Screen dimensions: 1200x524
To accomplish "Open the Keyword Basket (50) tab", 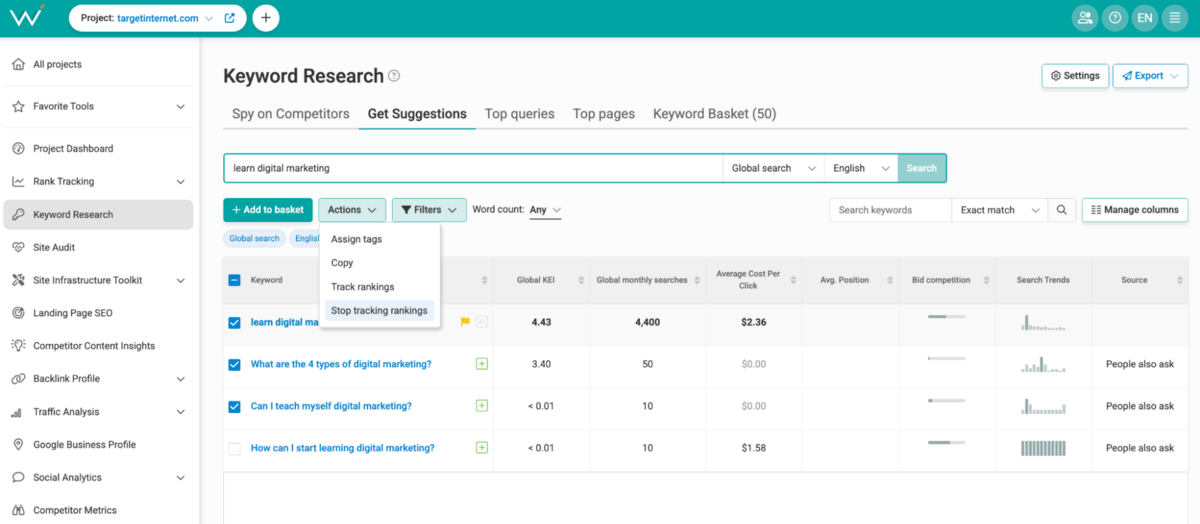I will 715,114.
